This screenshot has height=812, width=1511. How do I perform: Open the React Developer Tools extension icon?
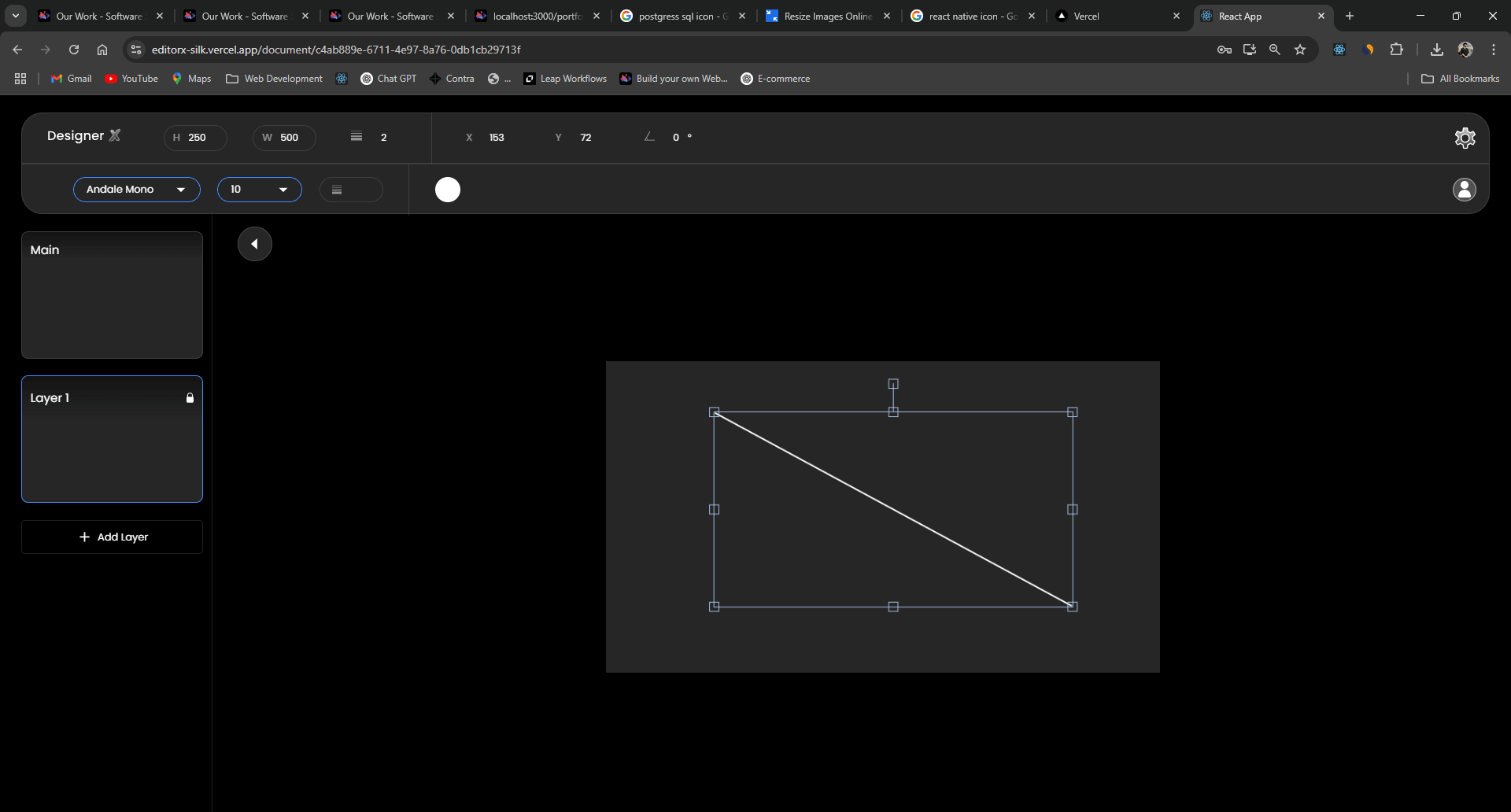tap(1339, 50)
